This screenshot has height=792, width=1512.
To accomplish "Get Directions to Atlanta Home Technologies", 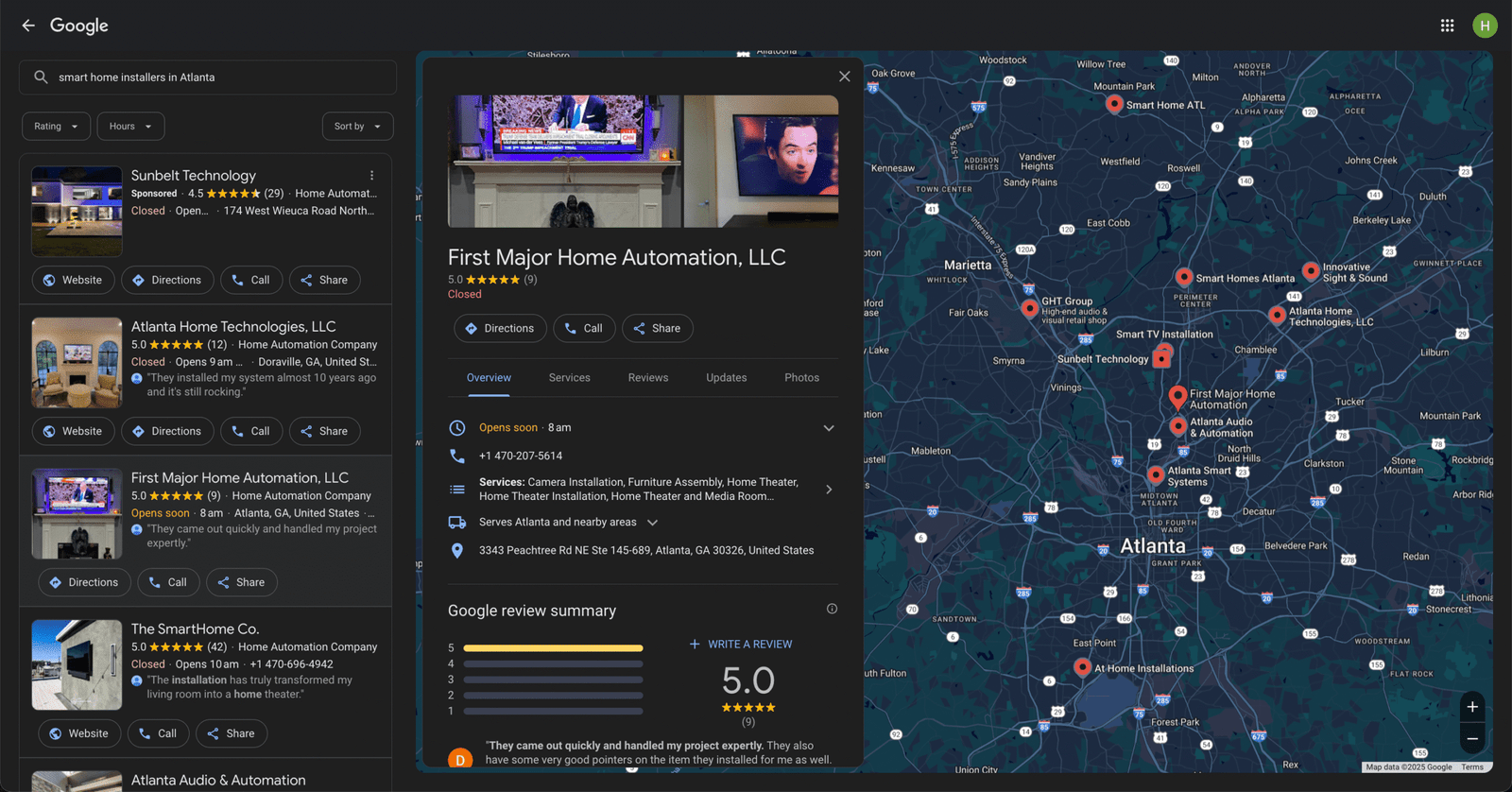I will click(166, 431).
